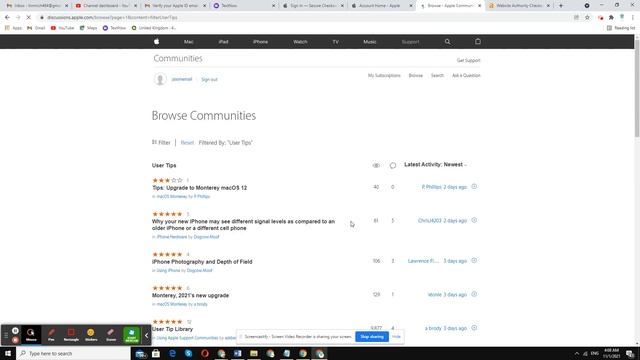Click the Browse link in the communities menu
Screen dimensions: 640x360
point(416,76)
